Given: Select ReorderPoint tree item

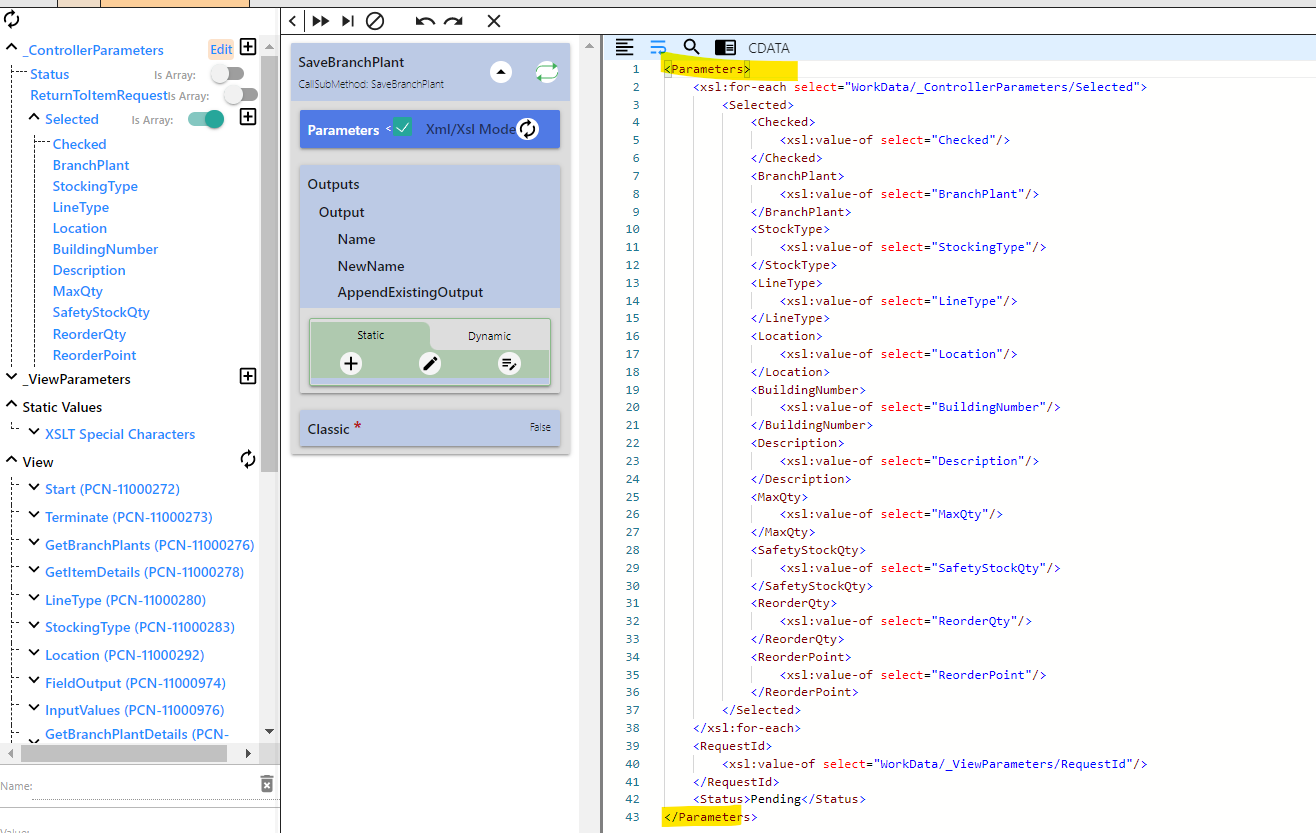Looking at the screenshot, I should [94, 355].
